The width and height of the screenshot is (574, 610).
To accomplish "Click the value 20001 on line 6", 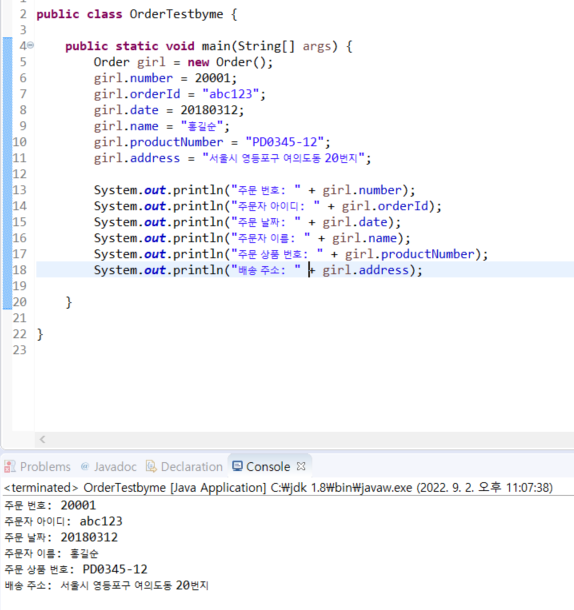I will [x=212, y=78].
